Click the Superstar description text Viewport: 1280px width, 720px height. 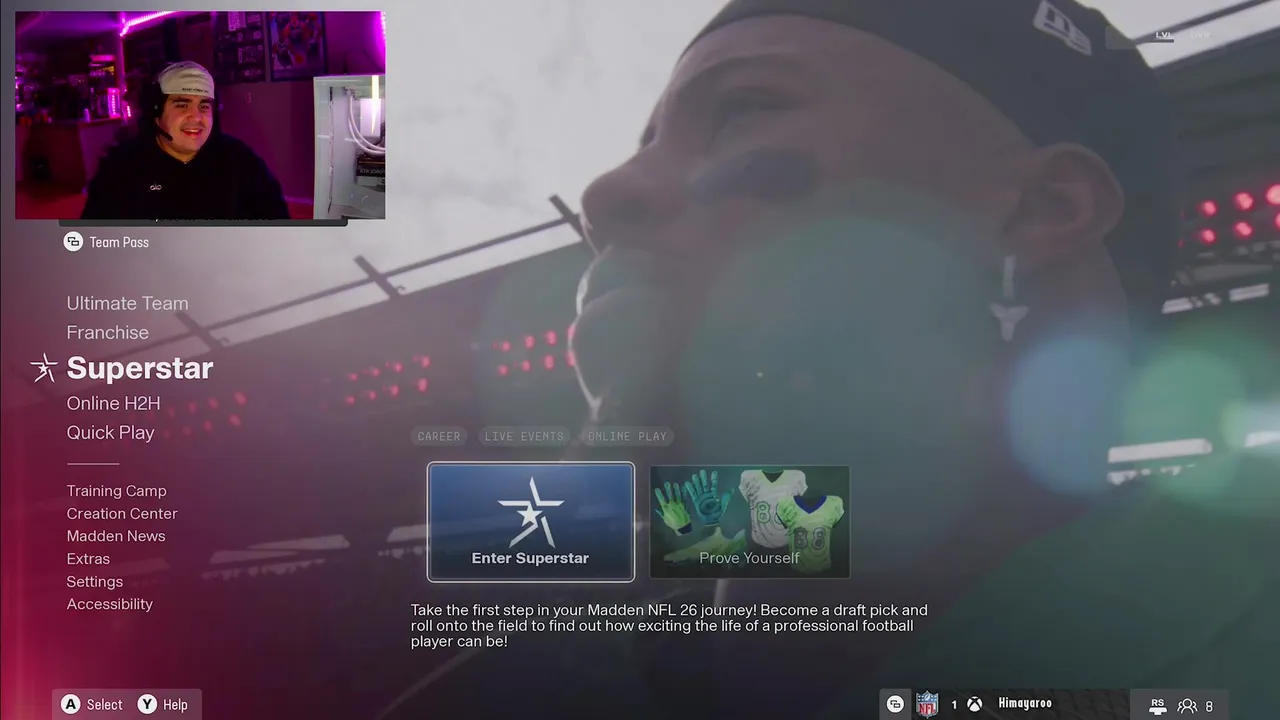[x=669, y=625]
